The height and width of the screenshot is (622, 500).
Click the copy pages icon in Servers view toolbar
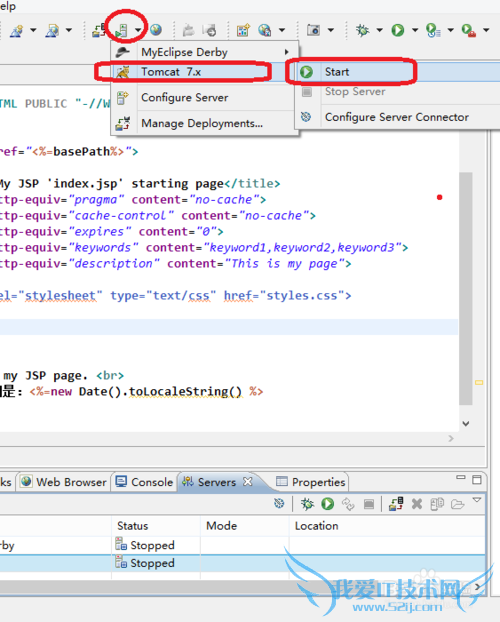pyautogui.click(x=437, y=504)
